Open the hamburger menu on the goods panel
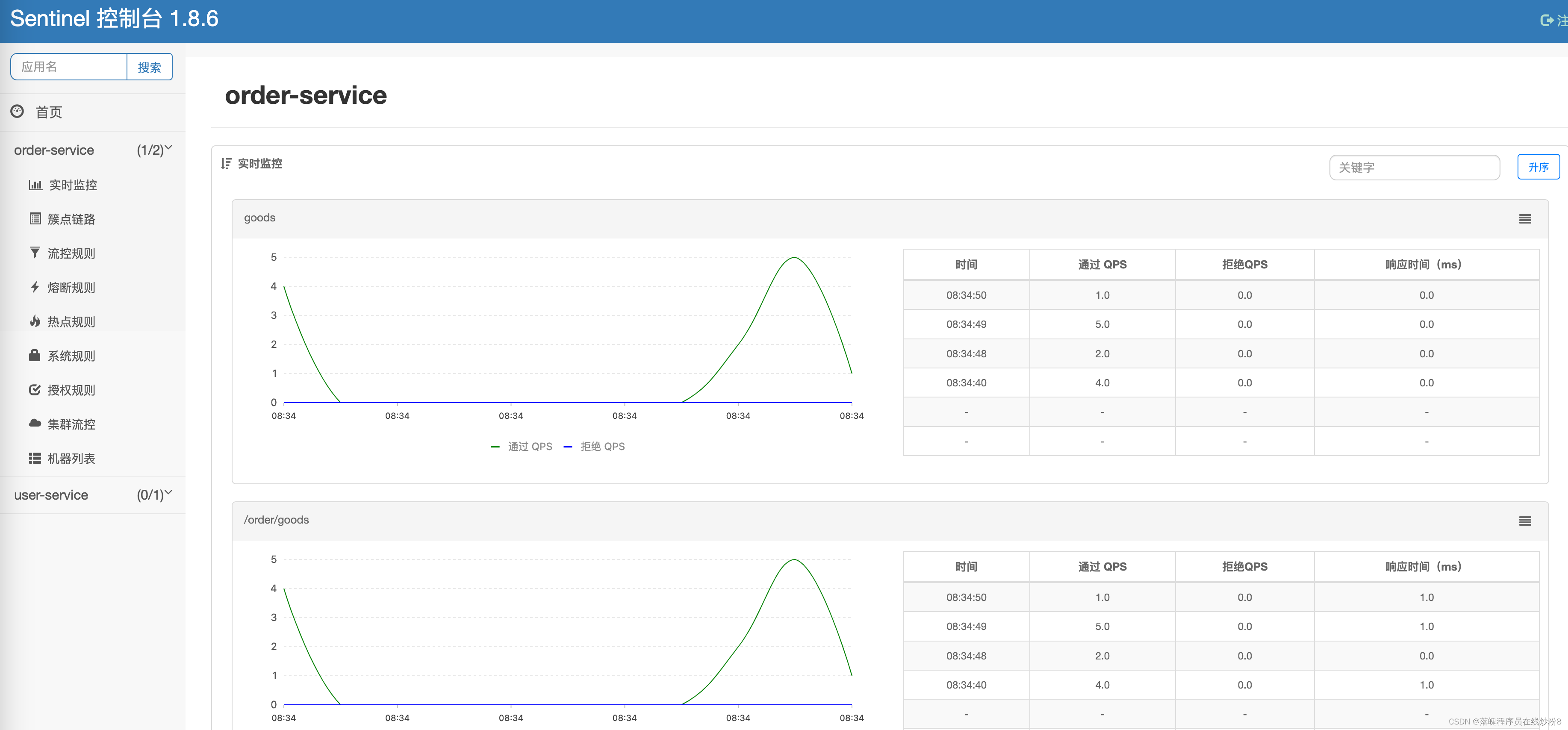 pos(1525,219)
